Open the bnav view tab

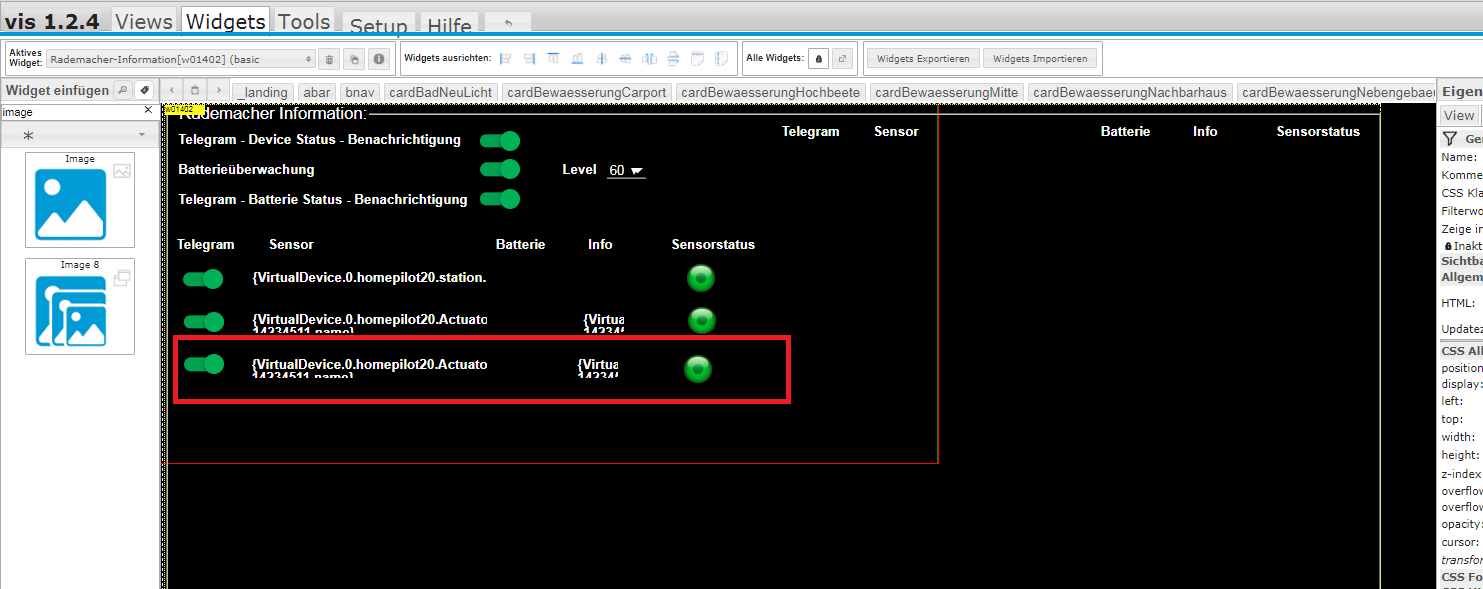coord(360,92)
